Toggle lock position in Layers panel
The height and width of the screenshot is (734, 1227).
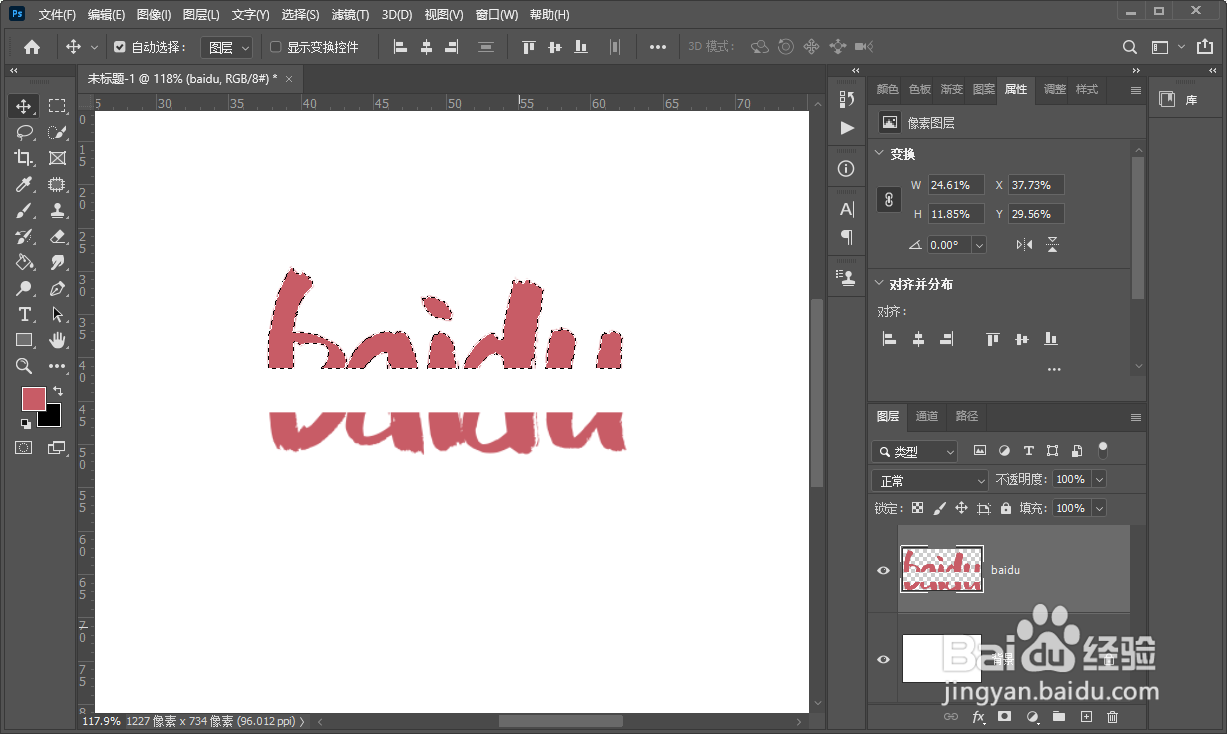961,508
